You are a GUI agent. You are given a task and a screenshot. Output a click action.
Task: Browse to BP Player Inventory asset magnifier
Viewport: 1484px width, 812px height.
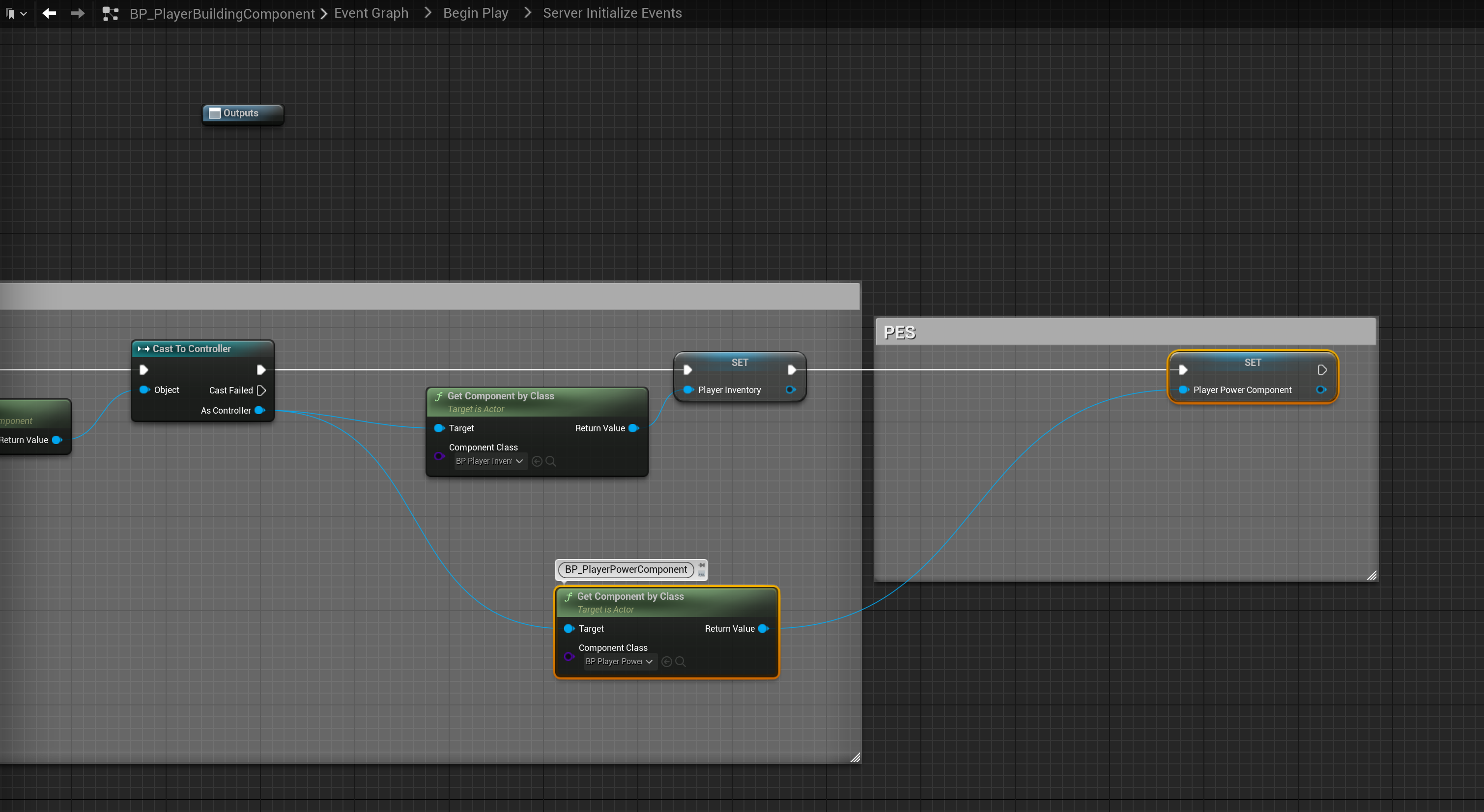[551, 461]
